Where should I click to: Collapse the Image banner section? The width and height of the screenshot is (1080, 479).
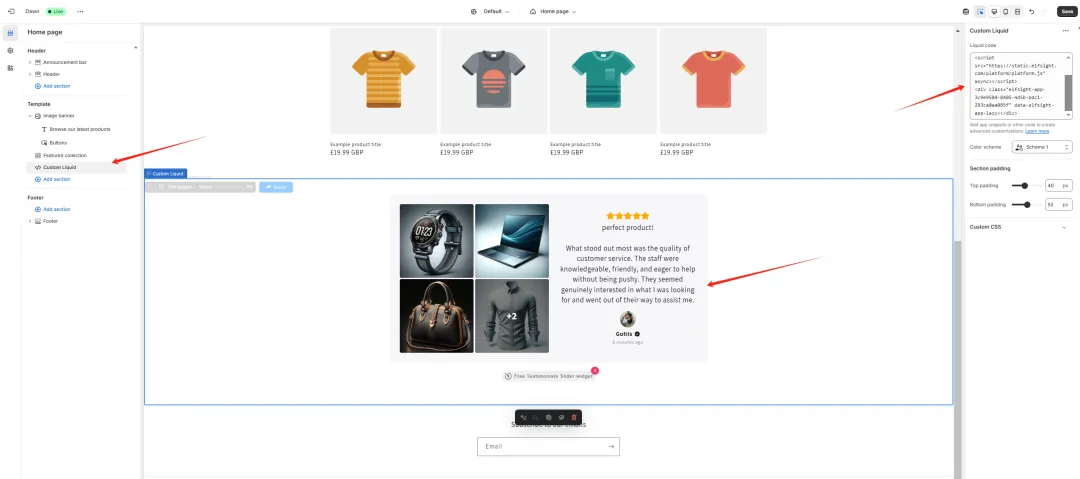coord(30,116)
